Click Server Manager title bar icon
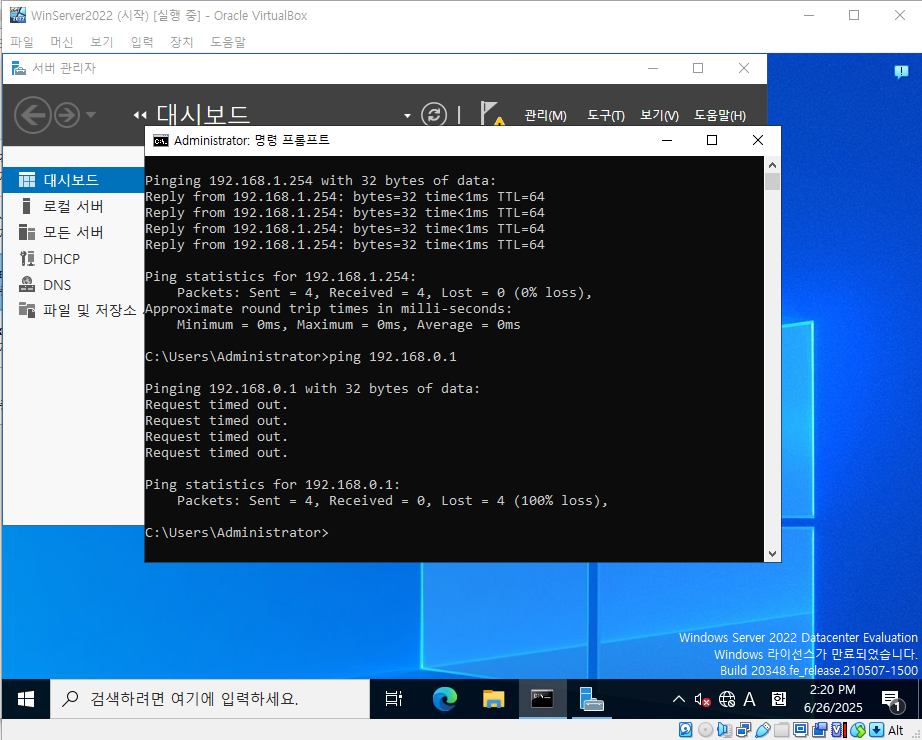Viewport: 922px width, 740px height. point(19,68)
